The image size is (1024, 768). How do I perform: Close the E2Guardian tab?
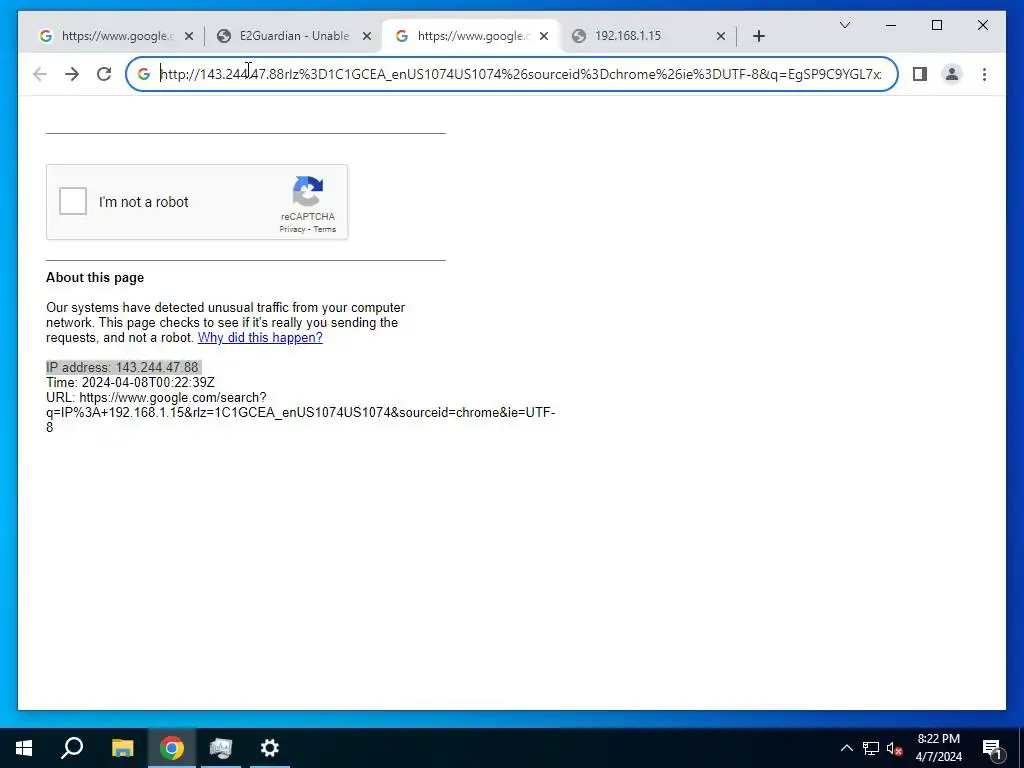pos(367,36)
